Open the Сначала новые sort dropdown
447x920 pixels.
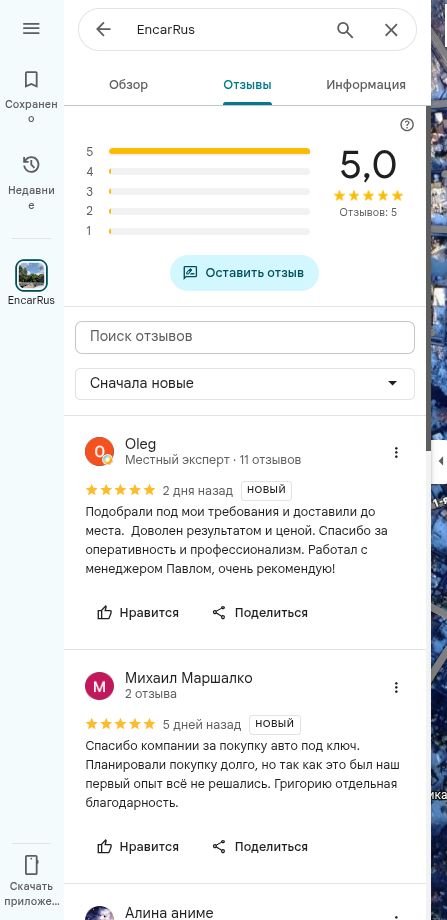[x=245, y=383]
